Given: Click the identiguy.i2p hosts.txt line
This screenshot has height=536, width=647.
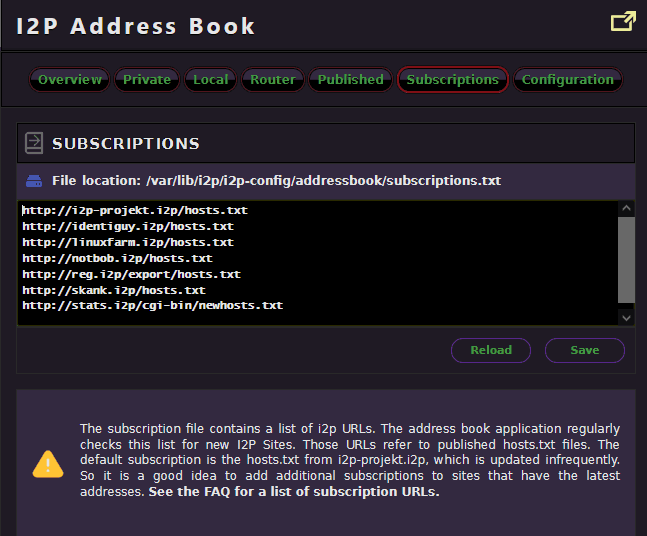Looking at the screenshot, I should tap(128, 227).
